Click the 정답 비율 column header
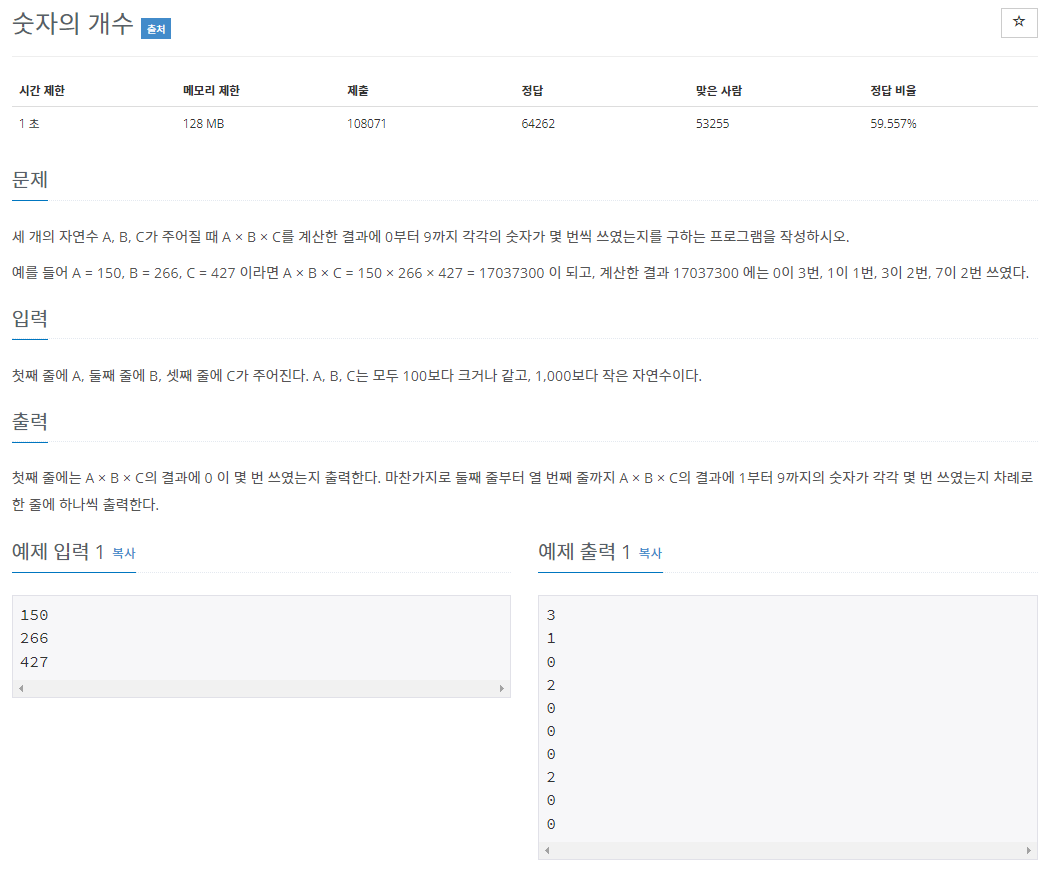Viewport: 1052px width, 872px height. (x=893, y=91)
